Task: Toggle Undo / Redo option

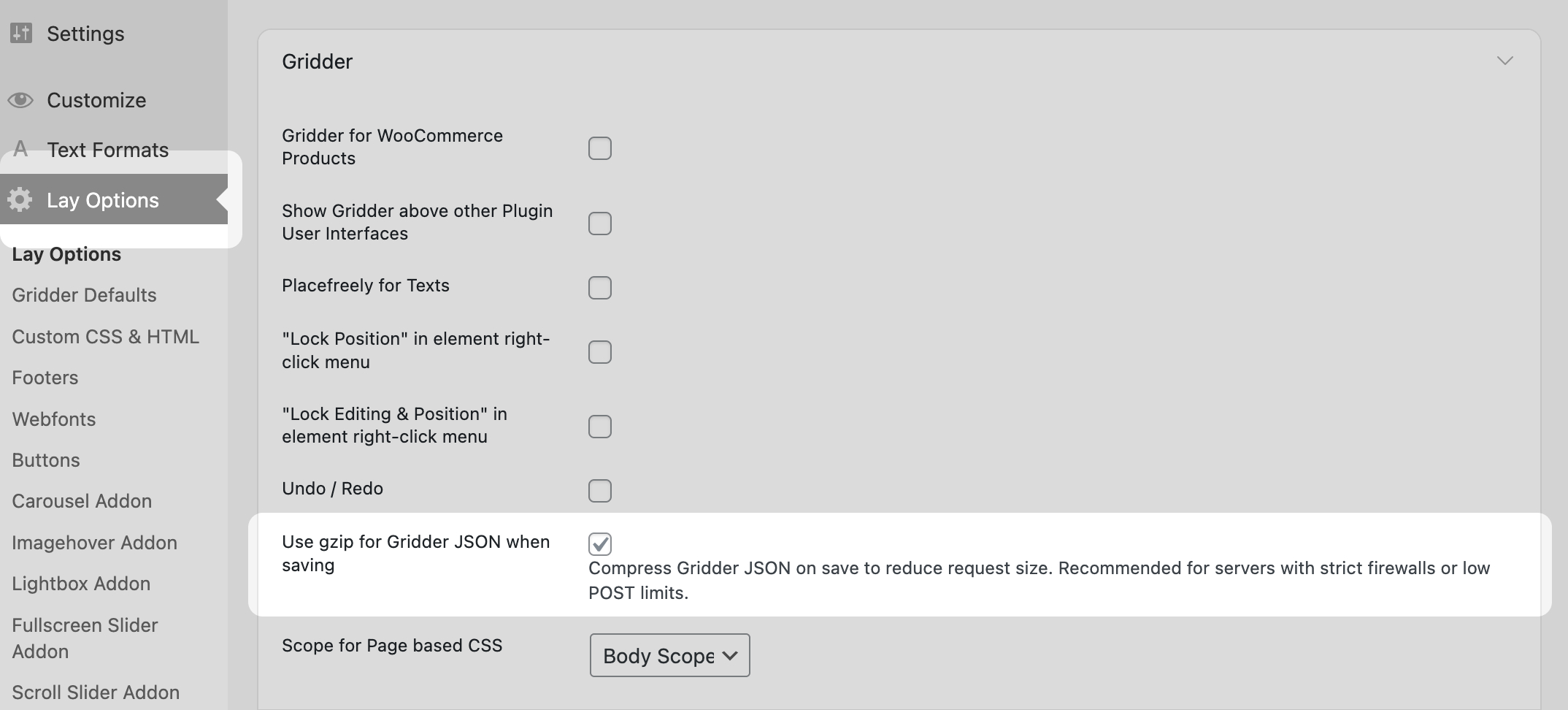Action: click(600, 491)
